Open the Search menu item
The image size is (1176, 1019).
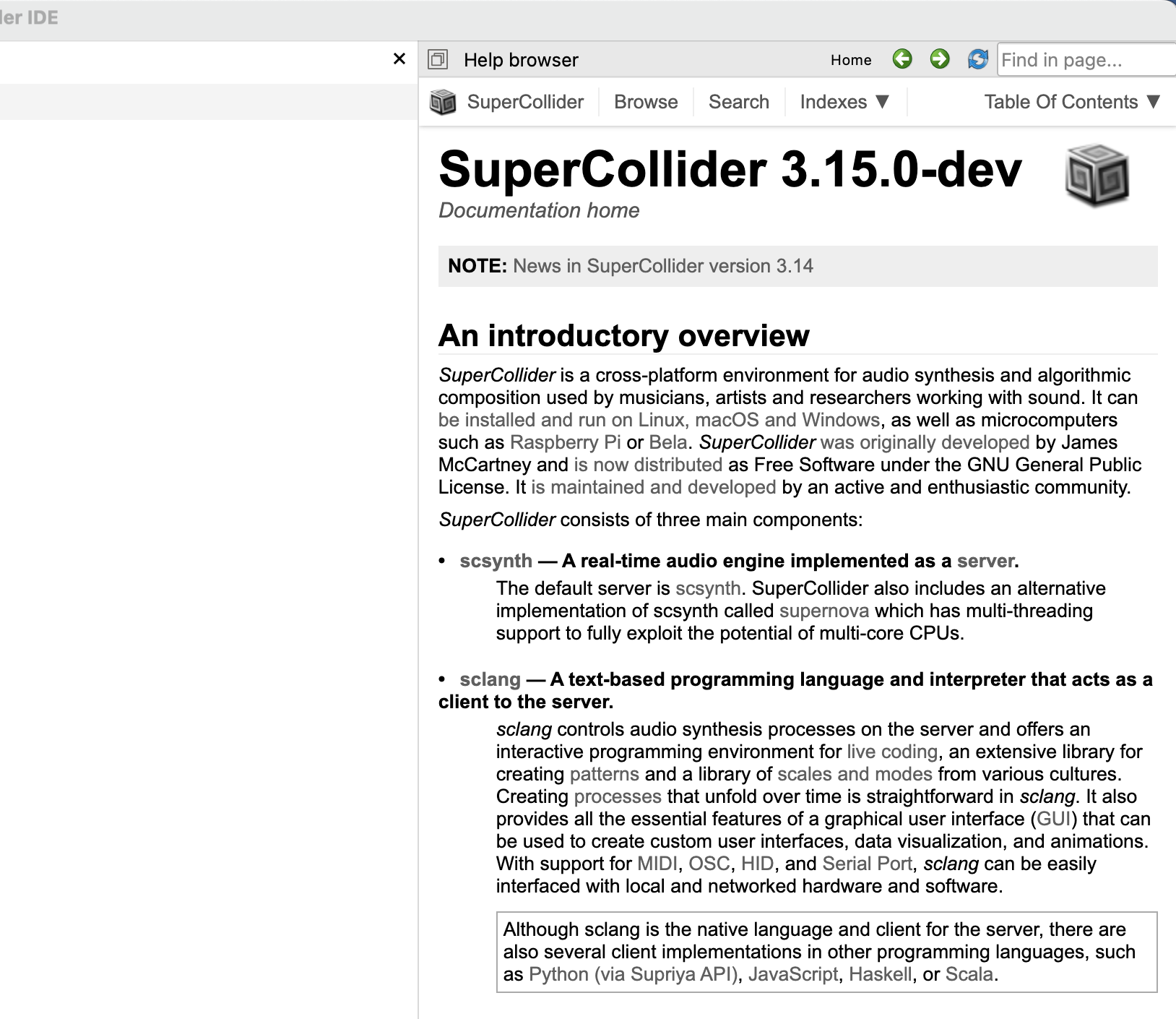[x=739, y=102]
